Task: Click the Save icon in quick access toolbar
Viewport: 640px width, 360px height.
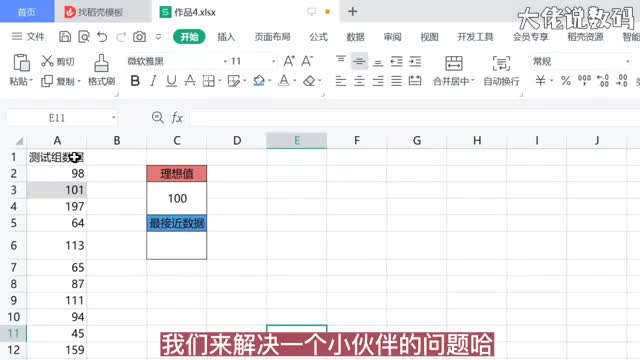Action: point(65,37)
